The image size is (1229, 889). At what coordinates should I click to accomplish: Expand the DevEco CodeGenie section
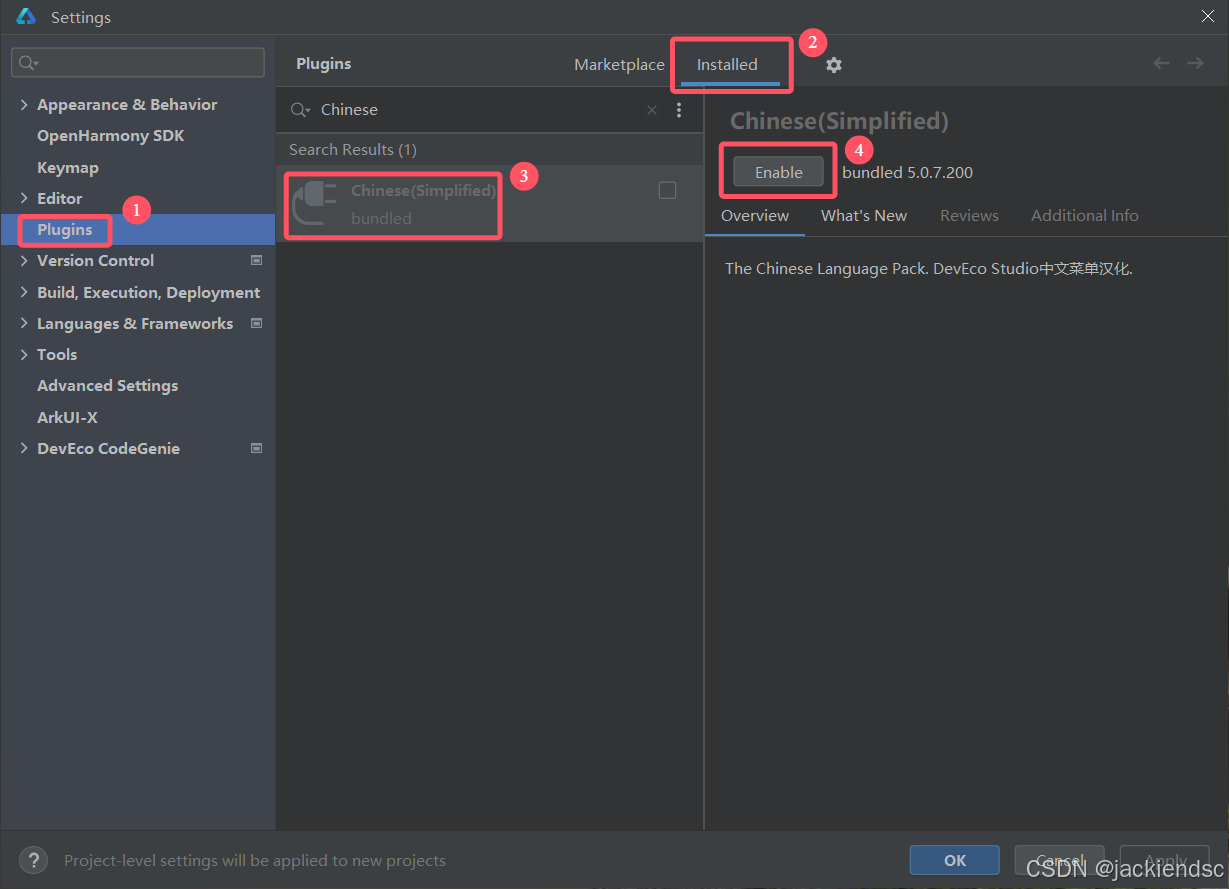pos(24,448)
